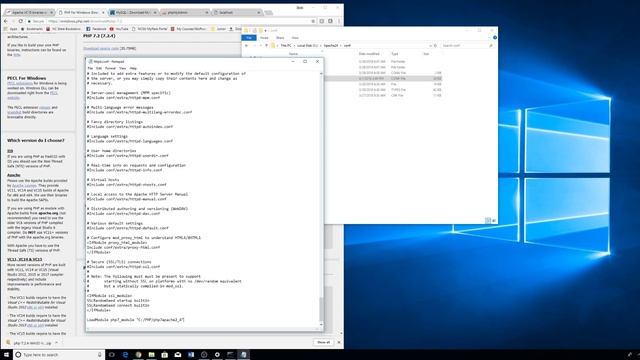640x360 pixels.
Task: Open the File tab in File Explorer
Action: 249,38
